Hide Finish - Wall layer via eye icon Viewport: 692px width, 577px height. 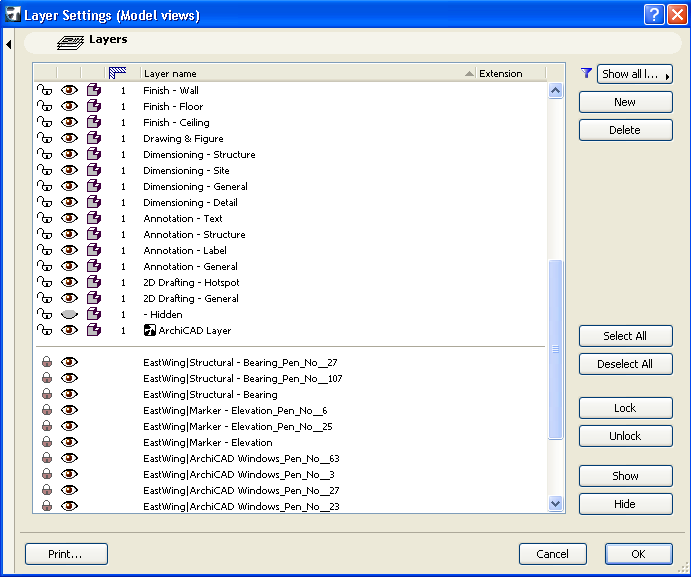coord(69,90)
